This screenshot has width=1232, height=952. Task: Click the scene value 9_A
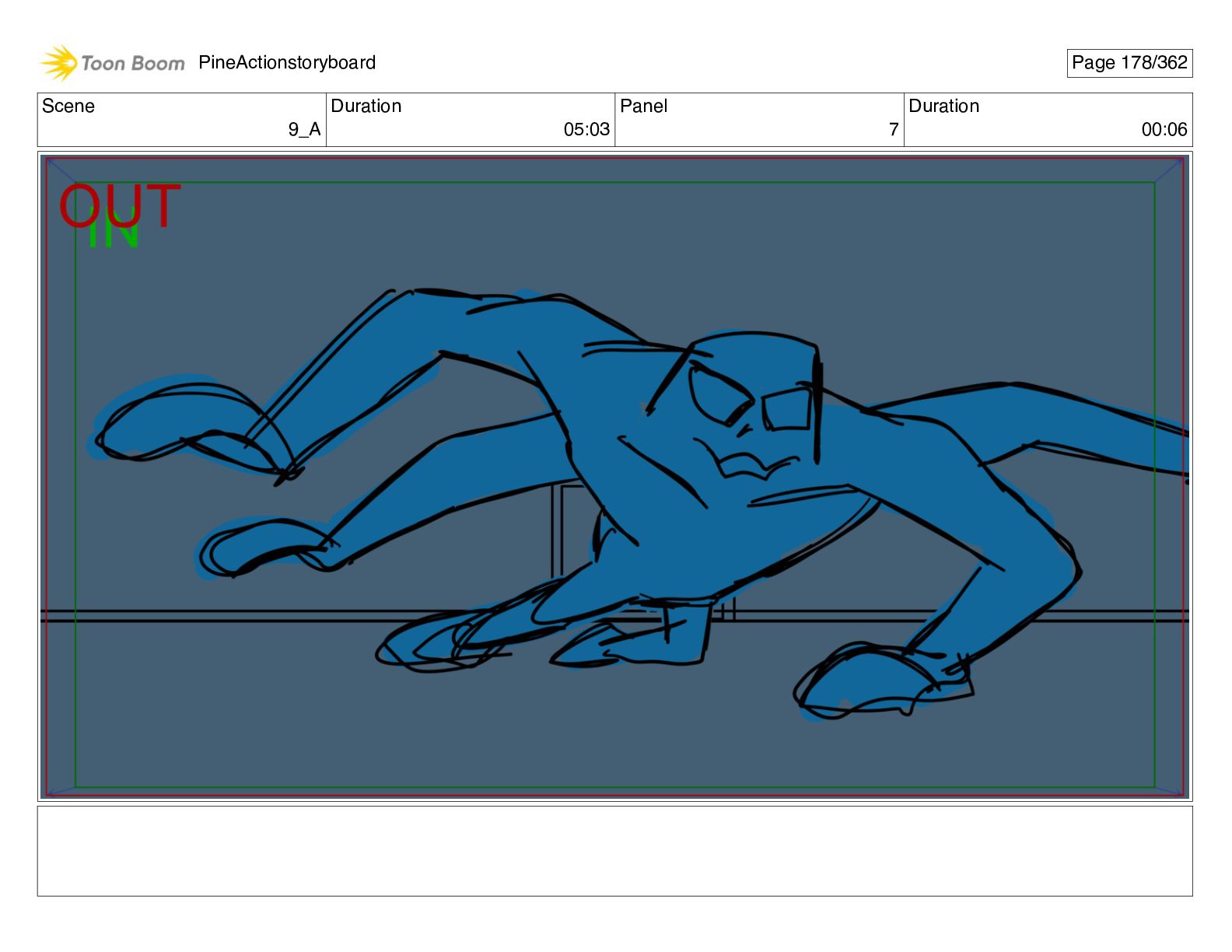point(304,130)
